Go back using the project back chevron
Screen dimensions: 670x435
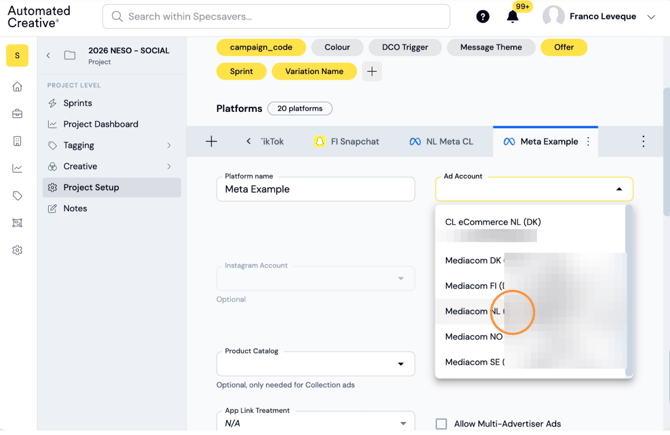click(48, 55)
